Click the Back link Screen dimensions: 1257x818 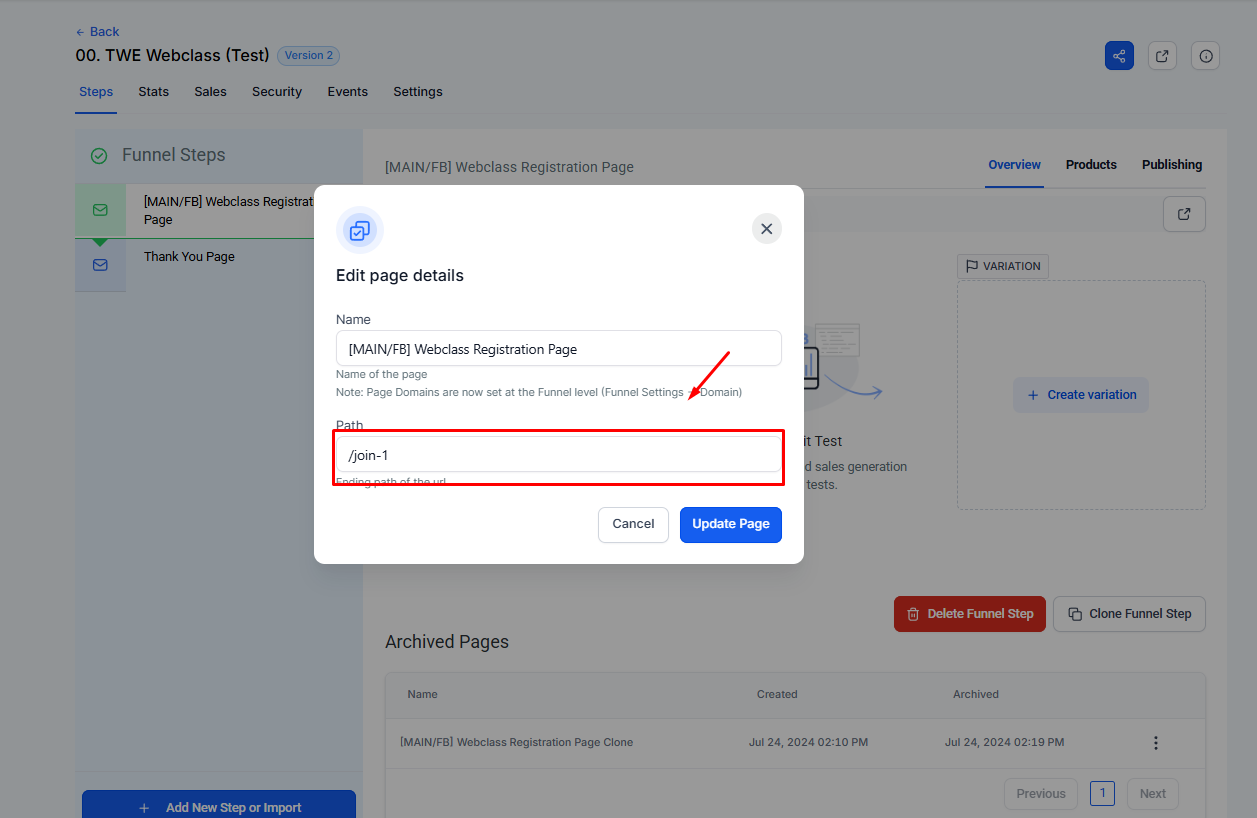click(98, 32)
